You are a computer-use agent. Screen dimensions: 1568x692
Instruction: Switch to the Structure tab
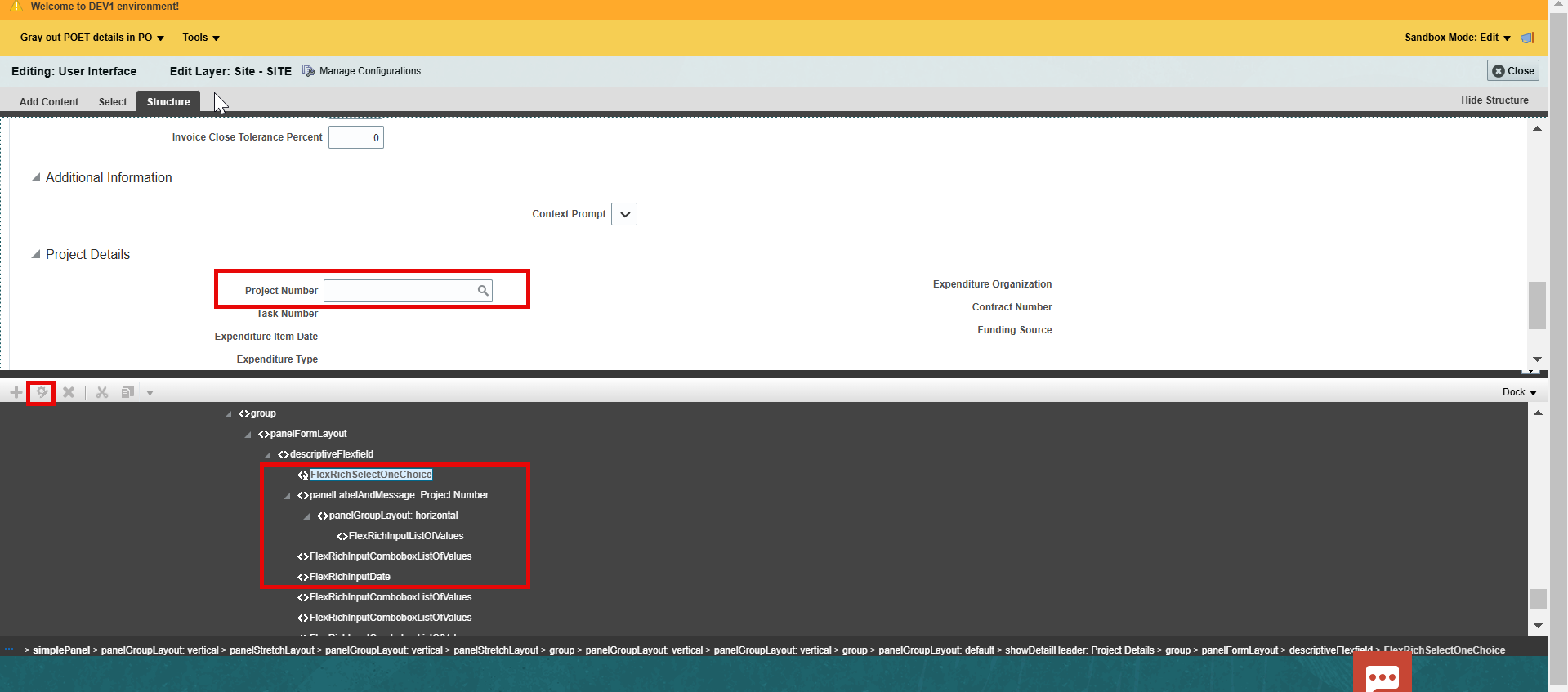[168, 101]
